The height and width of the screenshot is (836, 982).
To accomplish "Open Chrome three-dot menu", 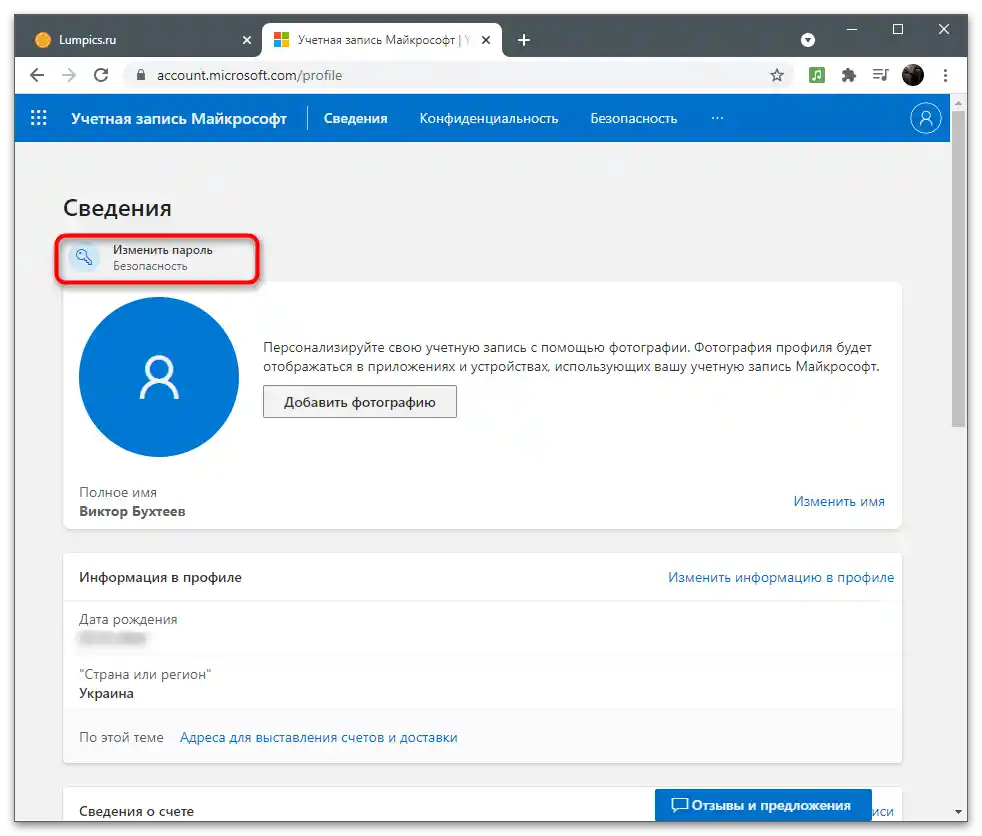I will tap(945, 75).
